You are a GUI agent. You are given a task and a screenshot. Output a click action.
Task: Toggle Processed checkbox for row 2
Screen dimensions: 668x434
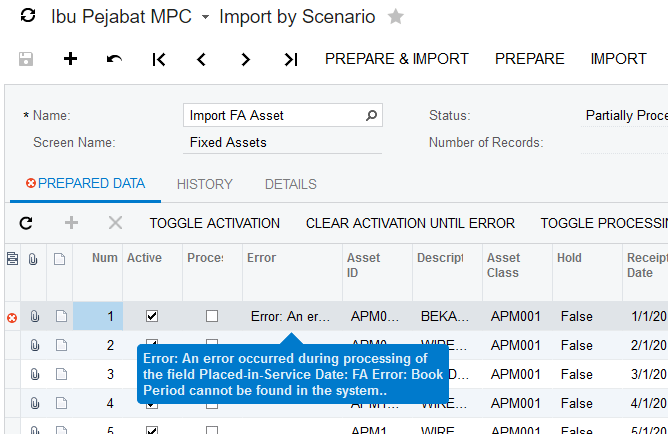click(212, 345)
